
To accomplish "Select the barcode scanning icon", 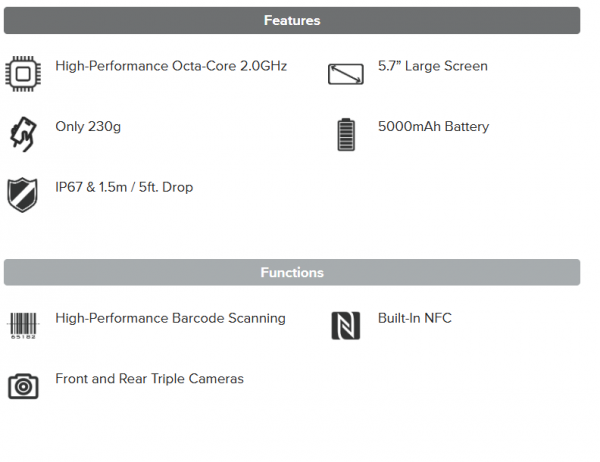I will [x=23, y=326].
